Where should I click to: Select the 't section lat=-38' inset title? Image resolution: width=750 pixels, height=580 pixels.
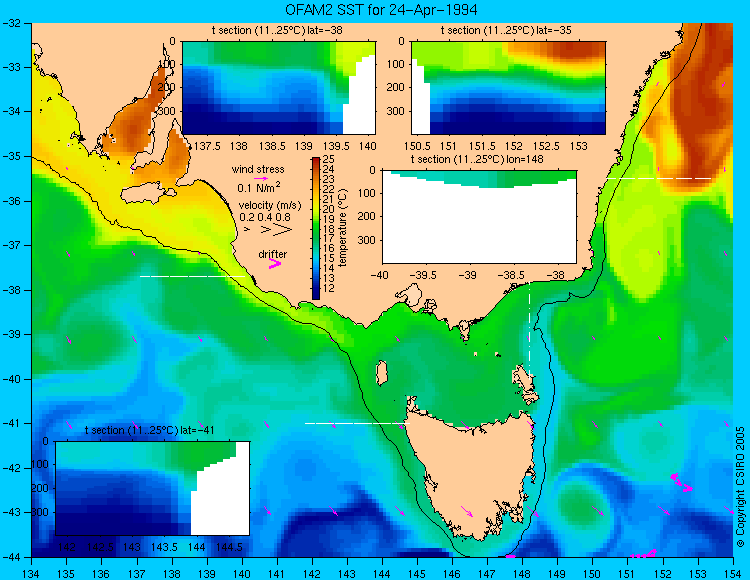[277, 31]
